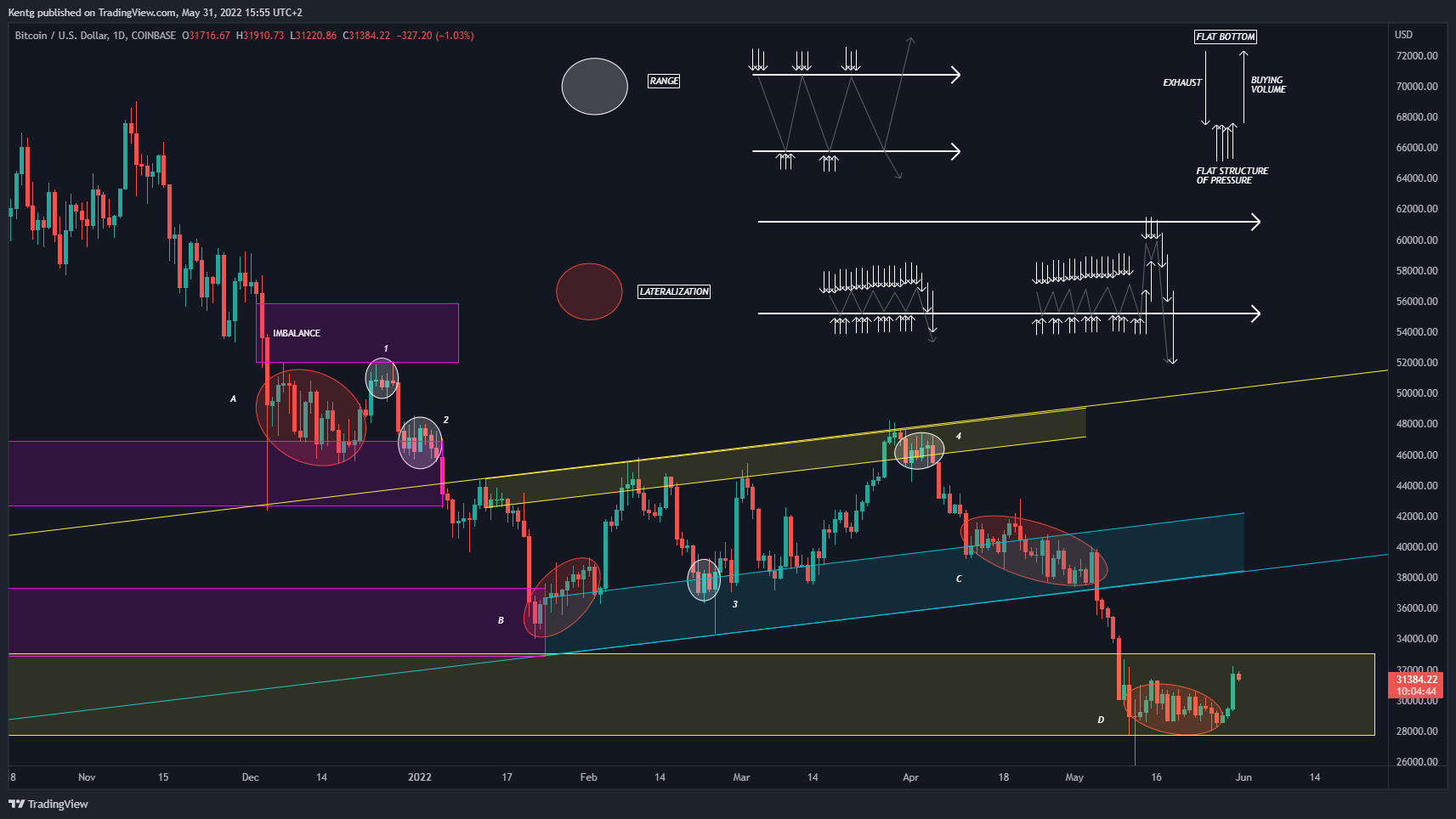Viewport: 1456px width, 819px height.
Task: Select the LATERALIZATION text label
Action: (674, 291)
